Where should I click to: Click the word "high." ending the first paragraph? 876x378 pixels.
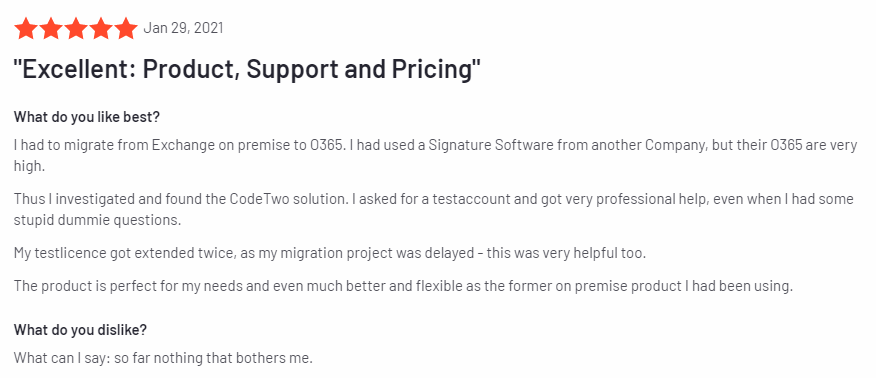(x=28, y=166)
